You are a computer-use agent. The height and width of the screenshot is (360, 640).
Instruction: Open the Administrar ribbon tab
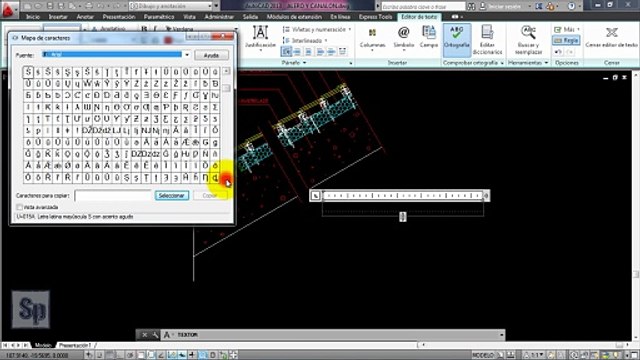click(x=219, y=17)
